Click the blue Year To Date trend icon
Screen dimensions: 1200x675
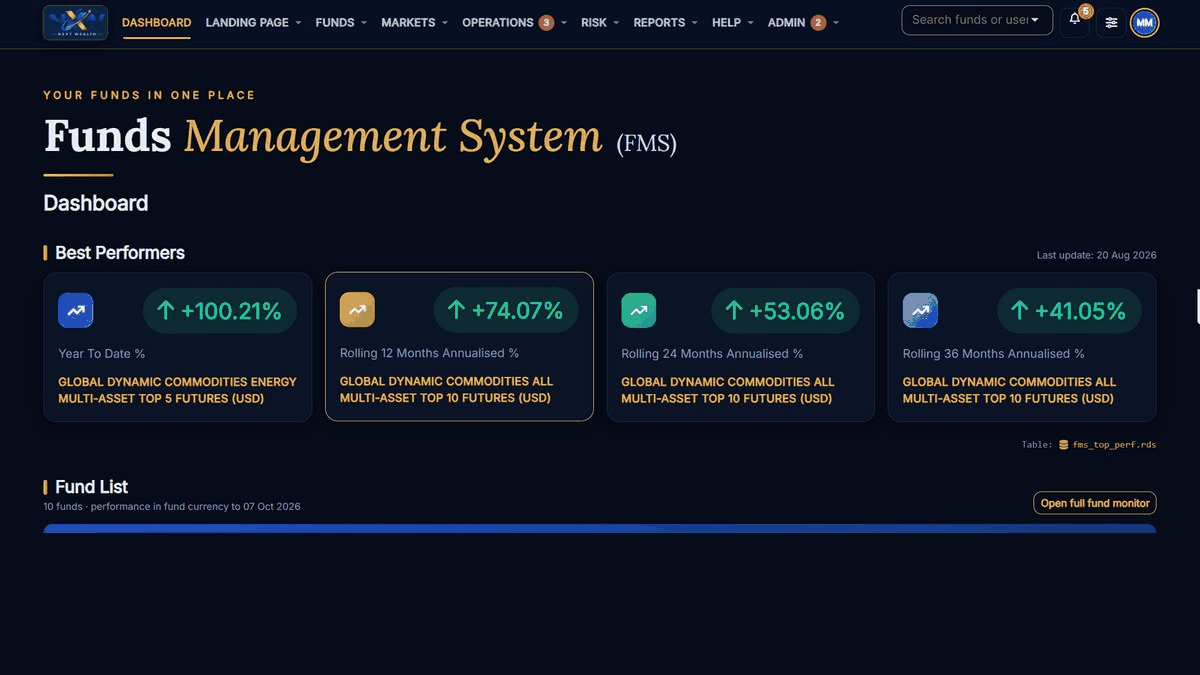point(76,310)
